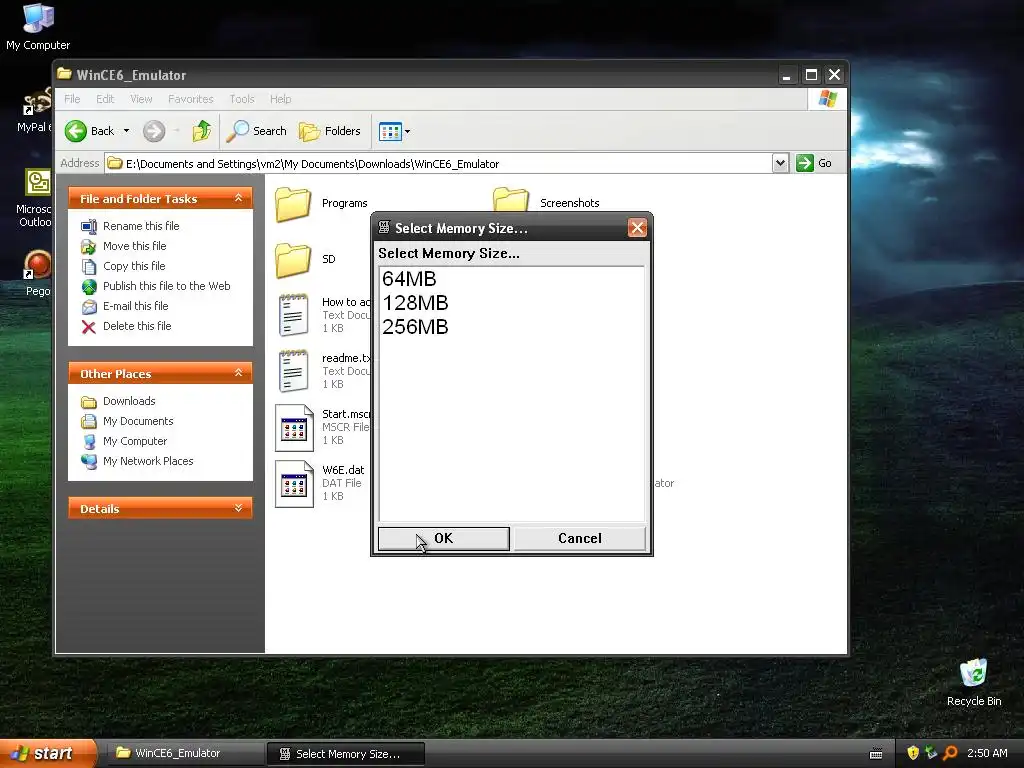The height and width of the screenshot is (768, 1024).
Task: Go up one folder level
Action: click(x=202, y=131)
